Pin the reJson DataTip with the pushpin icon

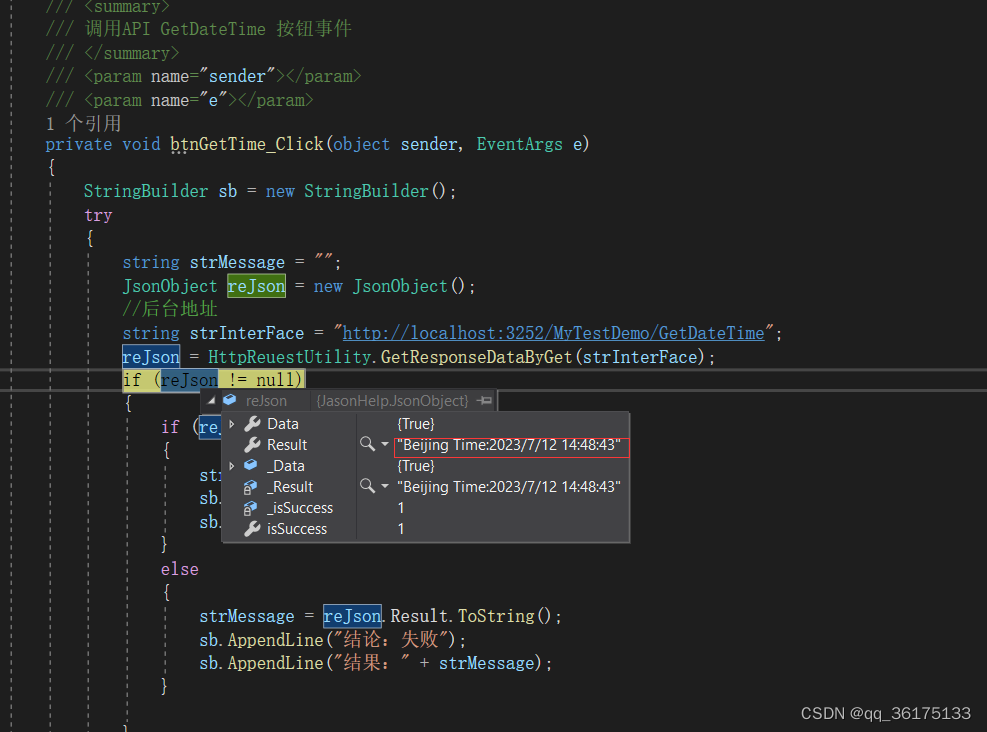point(485,398)
